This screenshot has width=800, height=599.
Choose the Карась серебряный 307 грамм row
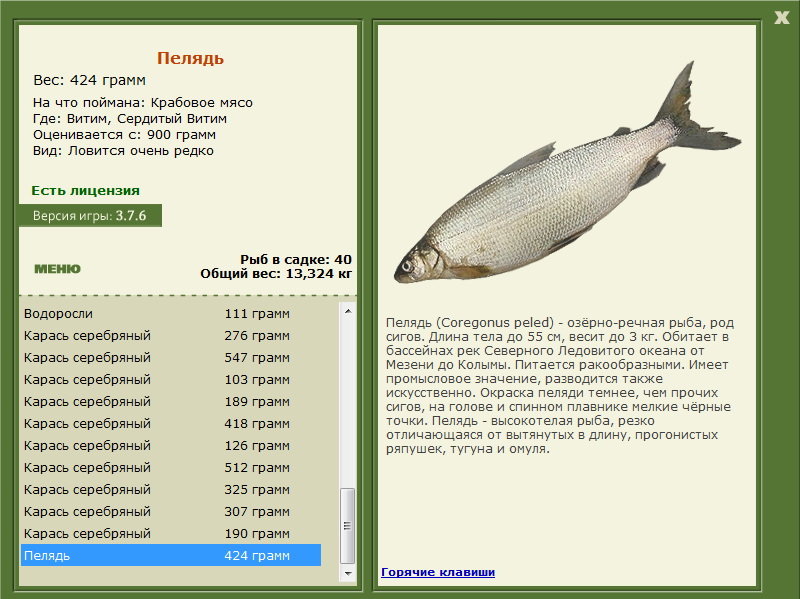pyautogui.click(x=171, y=511)
